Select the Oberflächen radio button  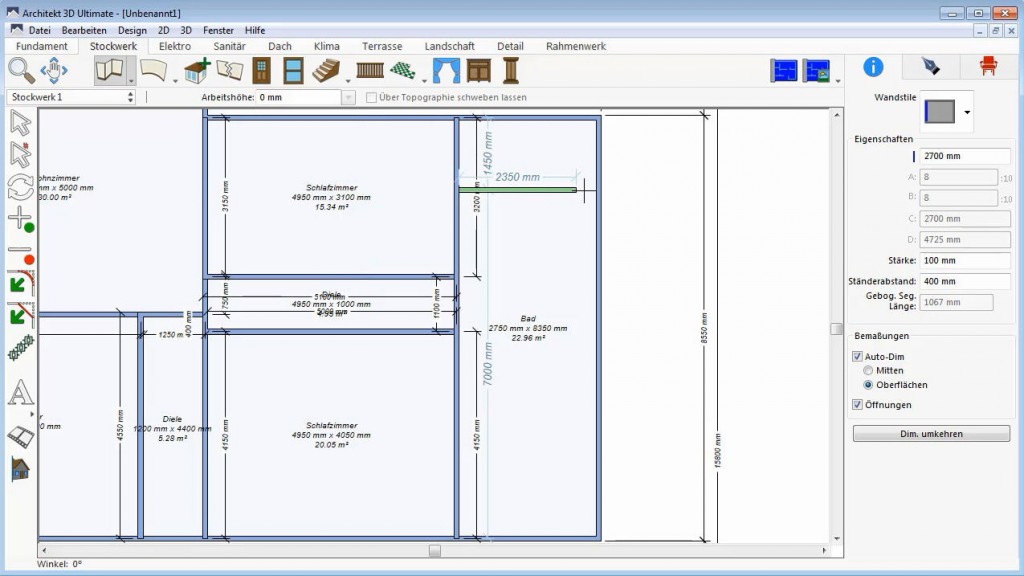tap(868, 385)
